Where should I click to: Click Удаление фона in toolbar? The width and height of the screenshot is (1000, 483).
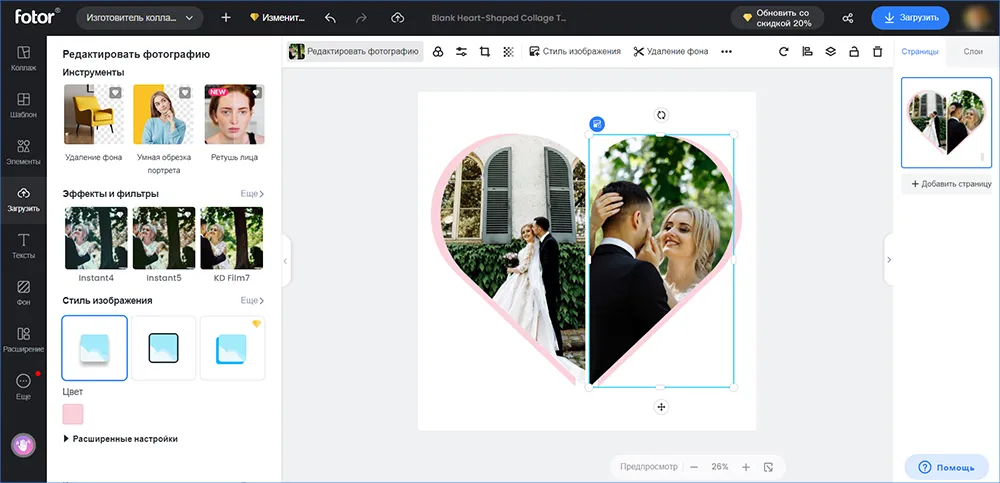670,52
